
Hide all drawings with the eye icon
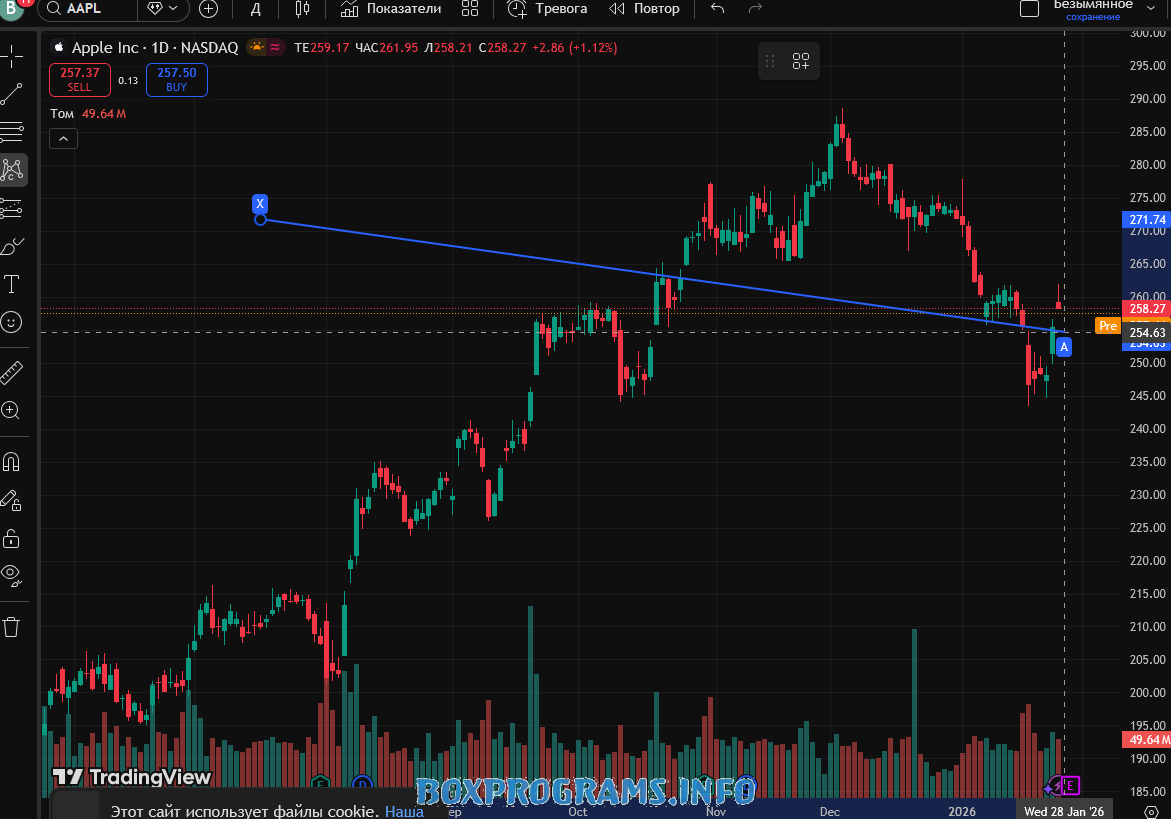click(12, 574)
